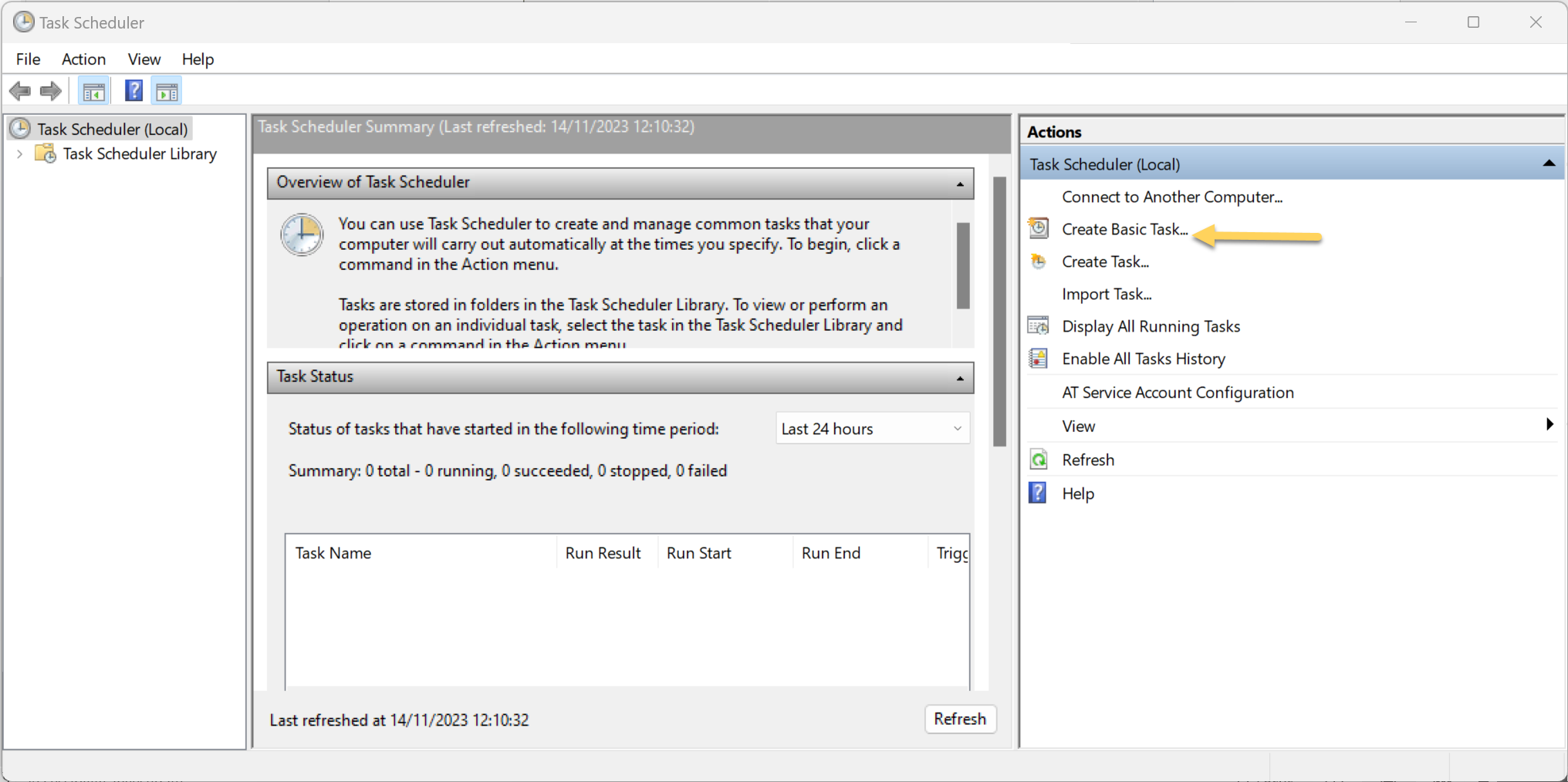This screenshot has height=782, width=1568.
Task: Open the View submenu arrow in Actions
Action: coord(1549,425)
